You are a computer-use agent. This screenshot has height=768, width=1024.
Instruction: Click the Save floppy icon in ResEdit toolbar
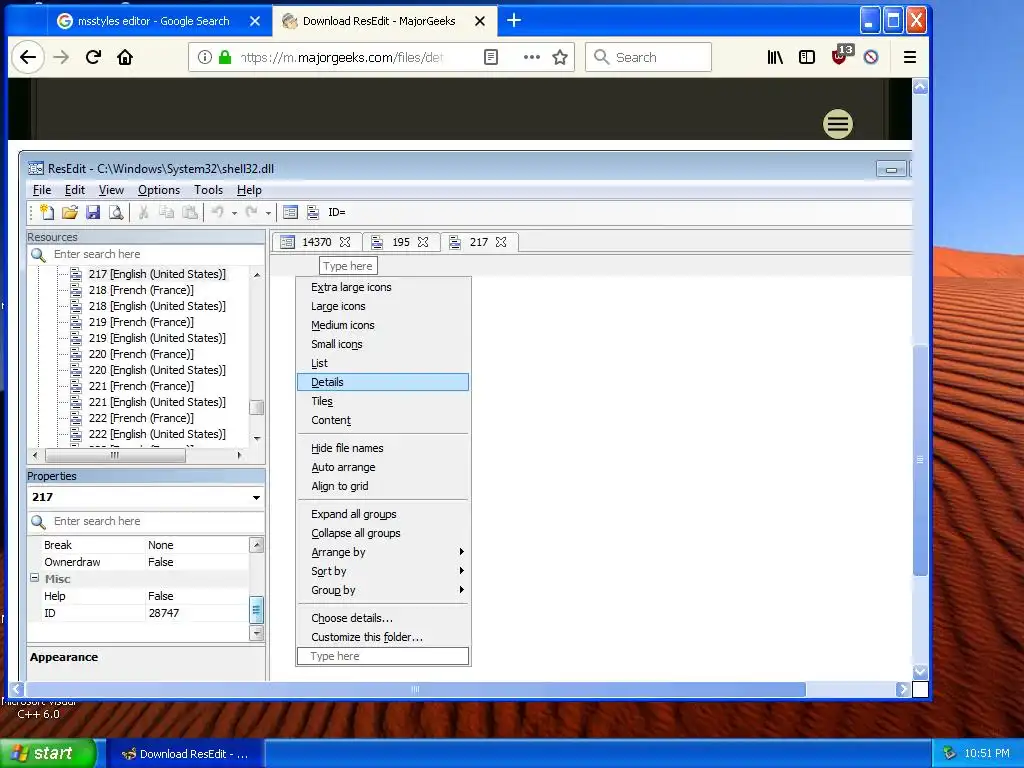[93, 212]
